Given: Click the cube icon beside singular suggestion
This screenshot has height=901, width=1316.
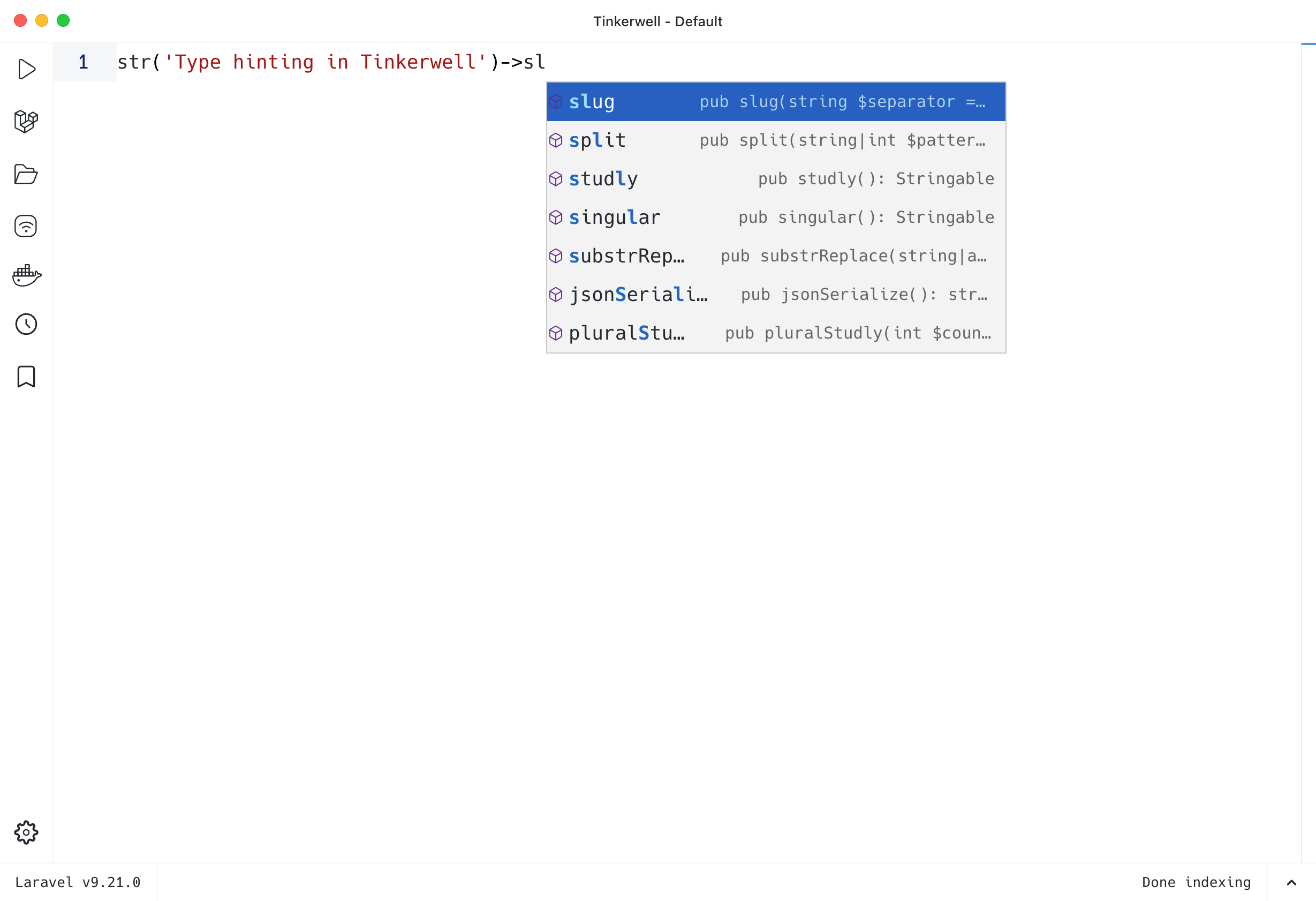Looking at the screenshot, I should (x=556, y=217).
